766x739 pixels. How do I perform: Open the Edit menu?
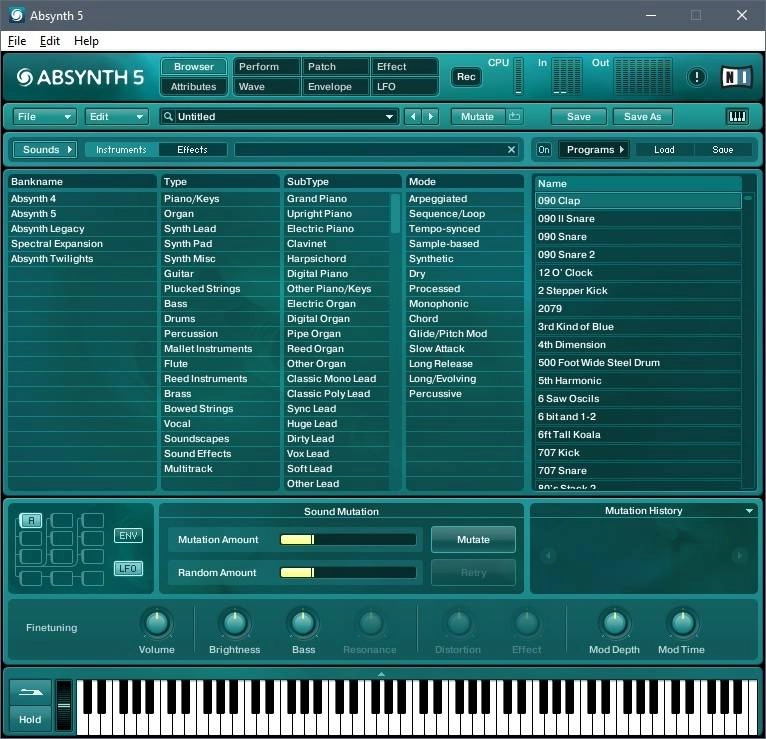pos(49,41)
